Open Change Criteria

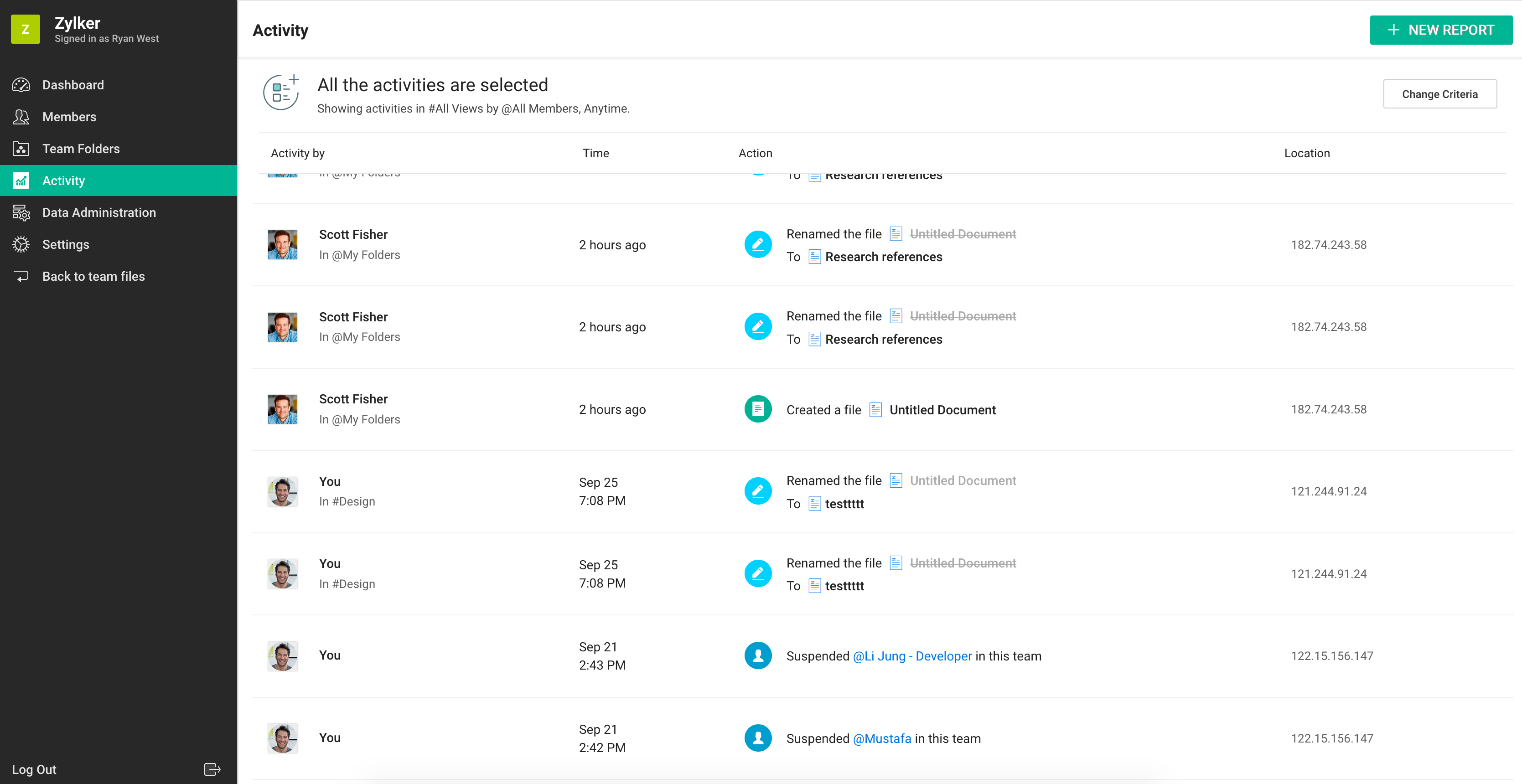1440,93
